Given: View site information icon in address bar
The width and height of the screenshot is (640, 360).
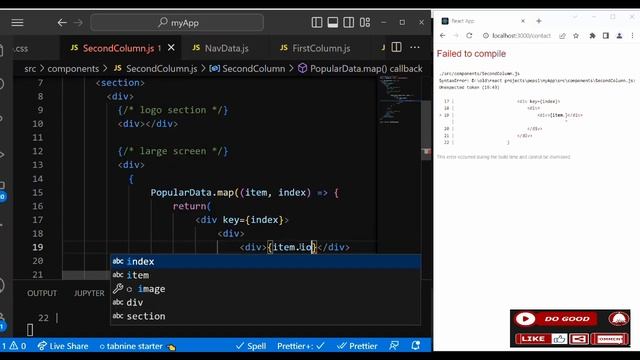Looking at the screenshot, I should pyautogui.click(x=486, y=36).
